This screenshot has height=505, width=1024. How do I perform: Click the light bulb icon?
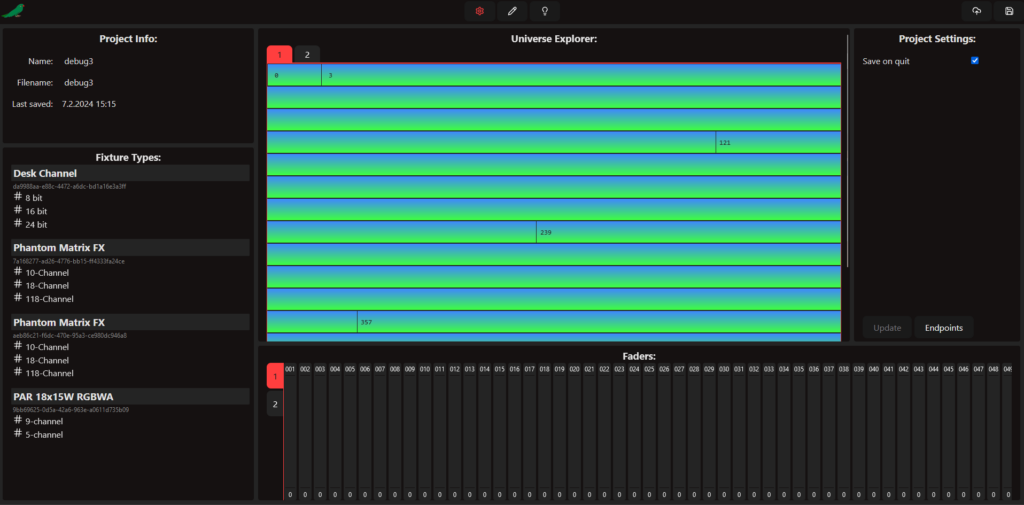[x=544, y=11]
